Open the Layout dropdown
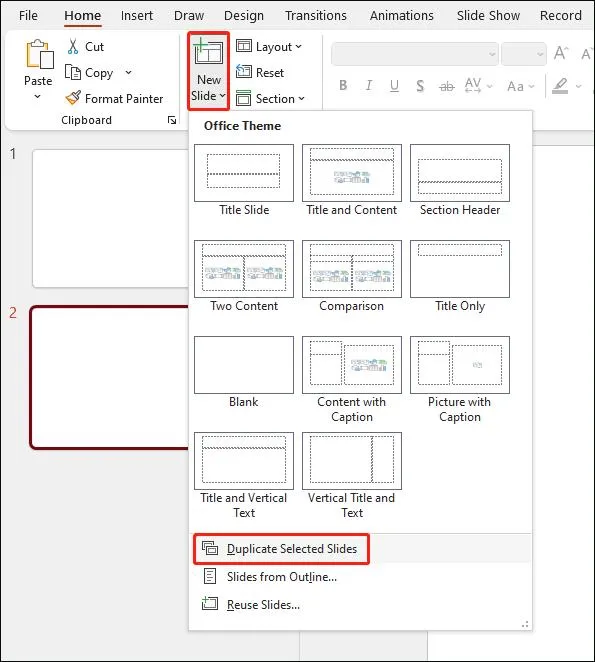Screen dimensions: 595x662 coord(269,46)
